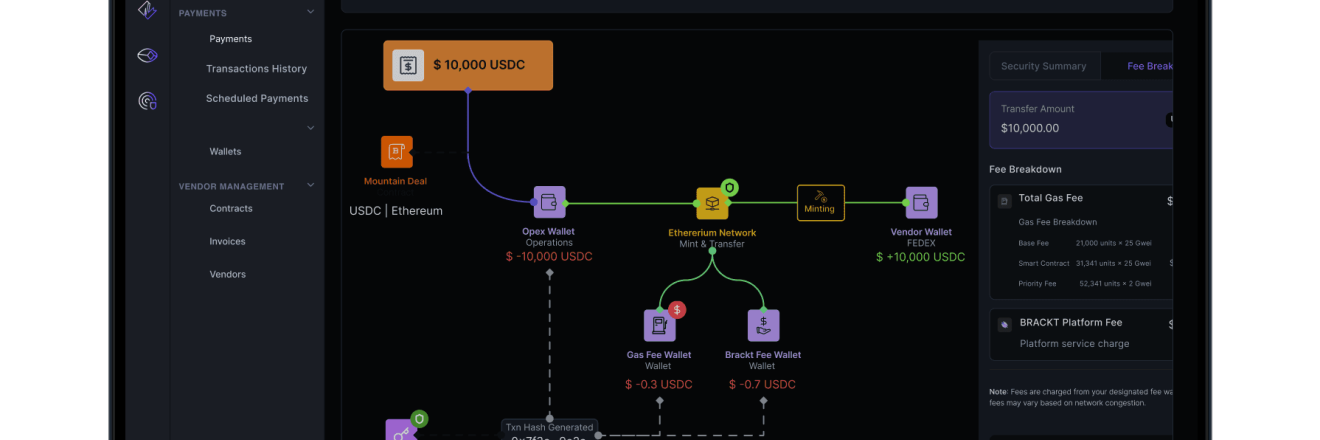Open Contracts in the sidebar
This screenshot has width=1320, height=440.
coord(231,209)
